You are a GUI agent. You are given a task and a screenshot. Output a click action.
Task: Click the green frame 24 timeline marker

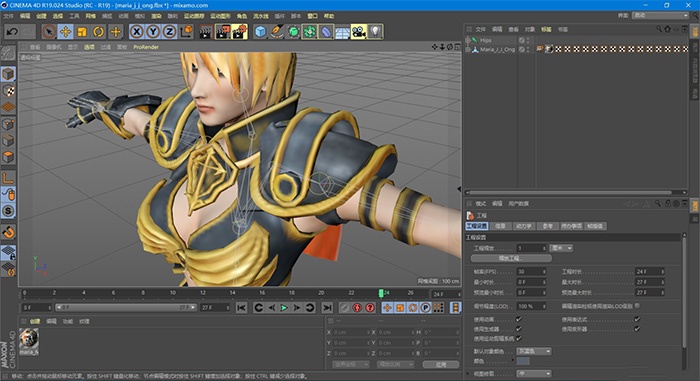381,293
